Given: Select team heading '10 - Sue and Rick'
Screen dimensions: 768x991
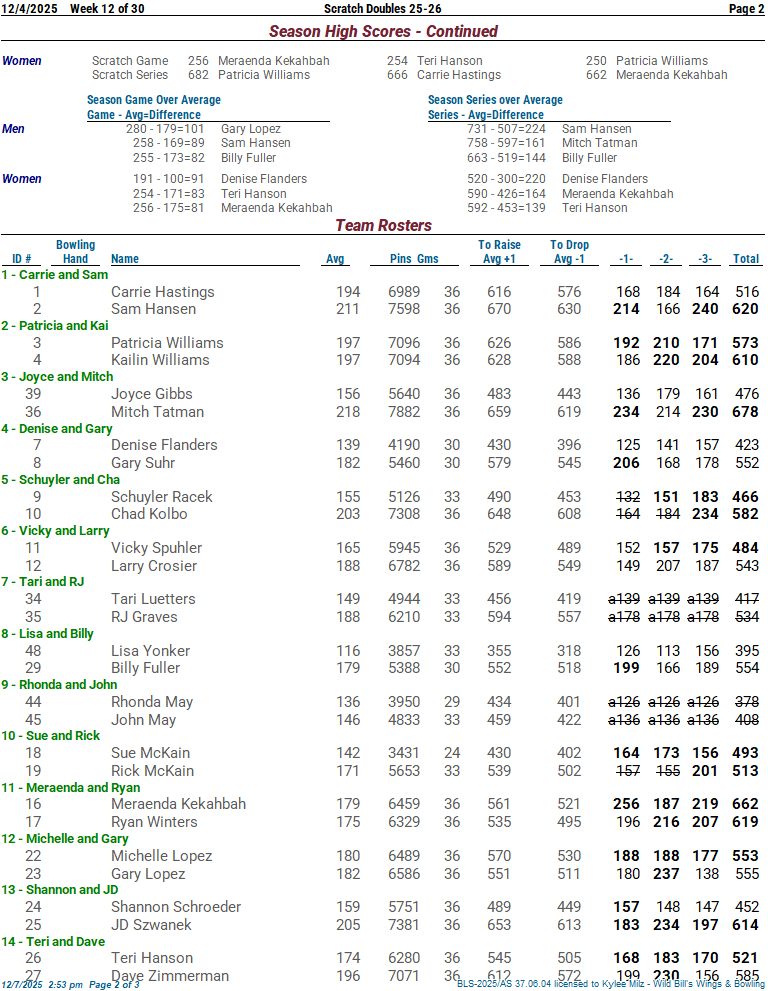Looking at the screenshot, I should click(51, 736).
